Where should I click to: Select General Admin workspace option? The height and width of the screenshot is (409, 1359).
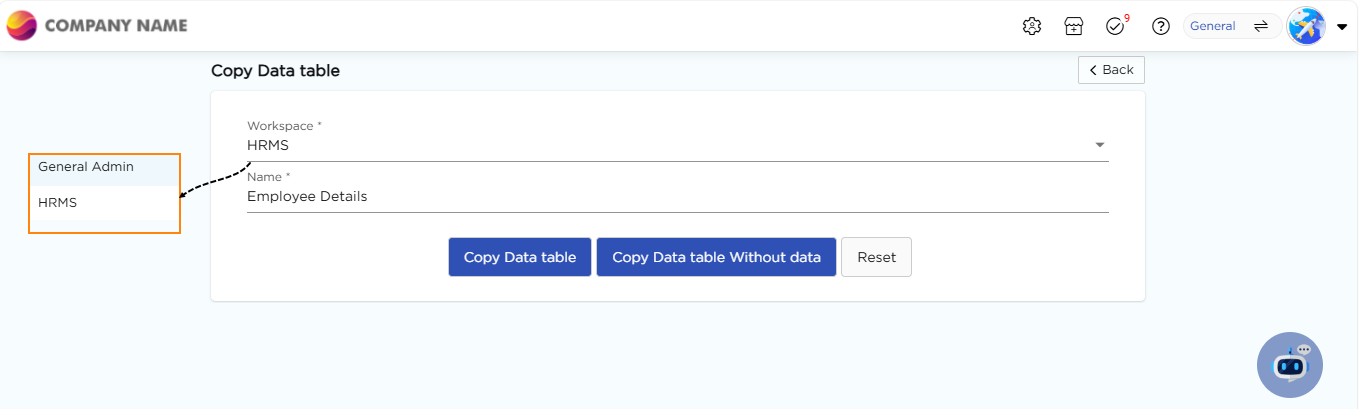(86, 167)
